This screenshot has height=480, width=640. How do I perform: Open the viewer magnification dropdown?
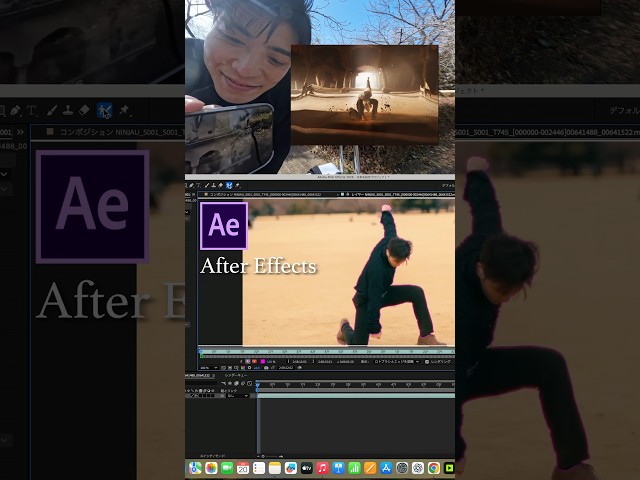click(209, 368)
